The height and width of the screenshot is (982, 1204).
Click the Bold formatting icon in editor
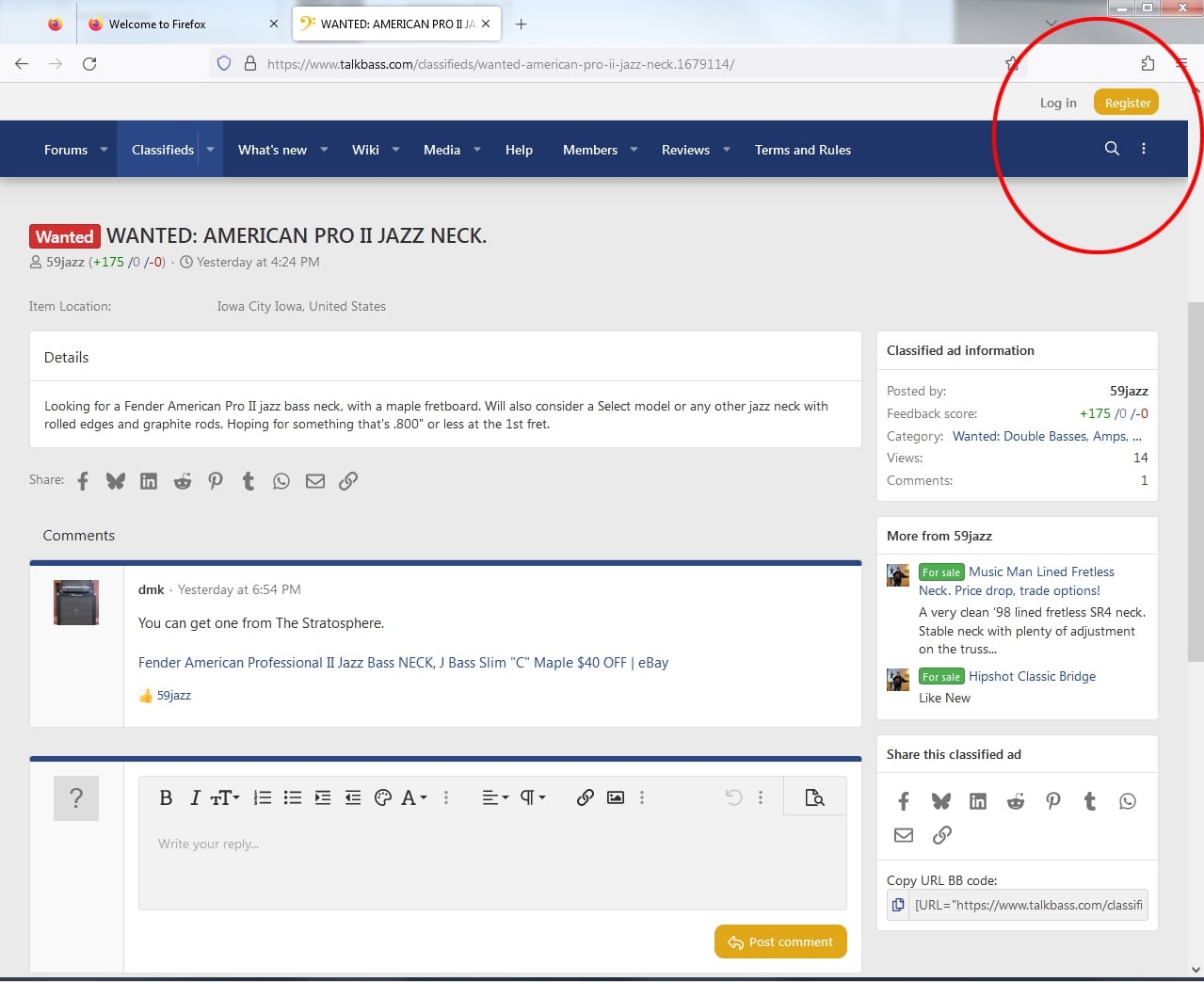(166, 797)
